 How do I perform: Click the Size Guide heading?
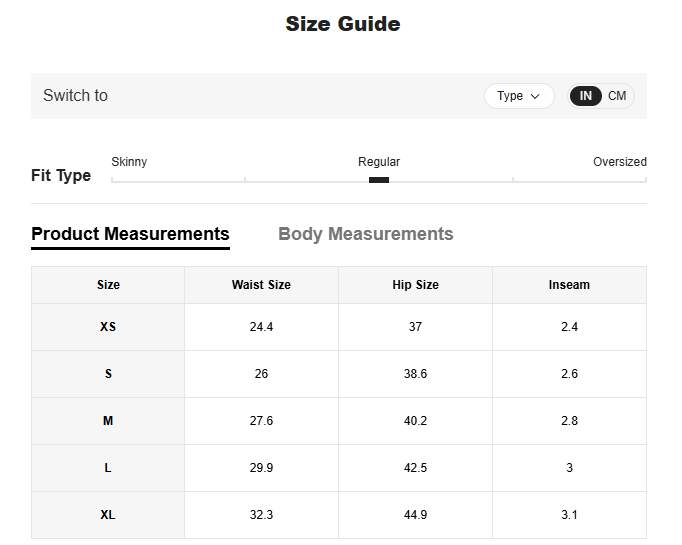(342, 24)
